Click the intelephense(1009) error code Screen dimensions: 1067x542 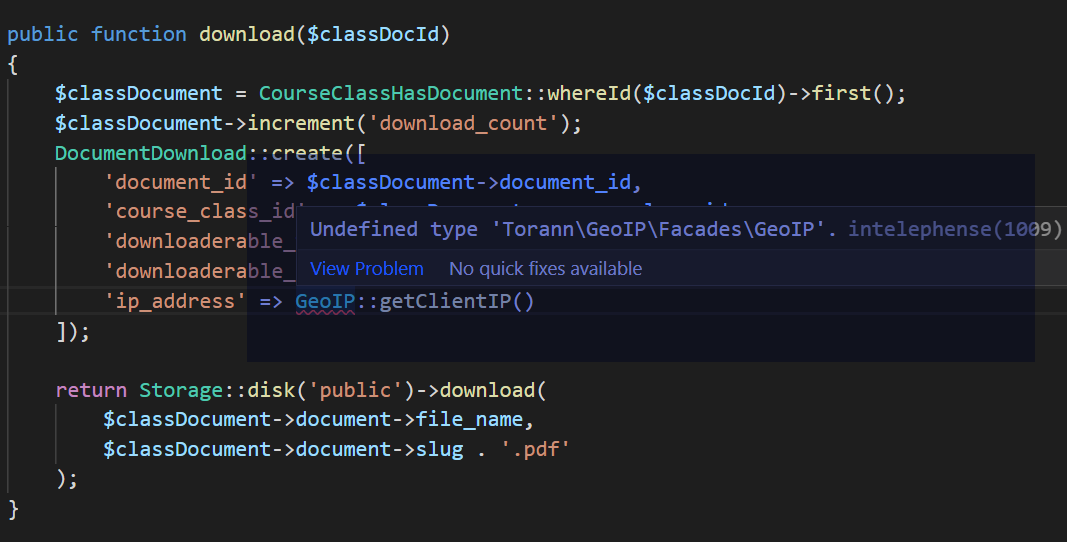[955, 229]
